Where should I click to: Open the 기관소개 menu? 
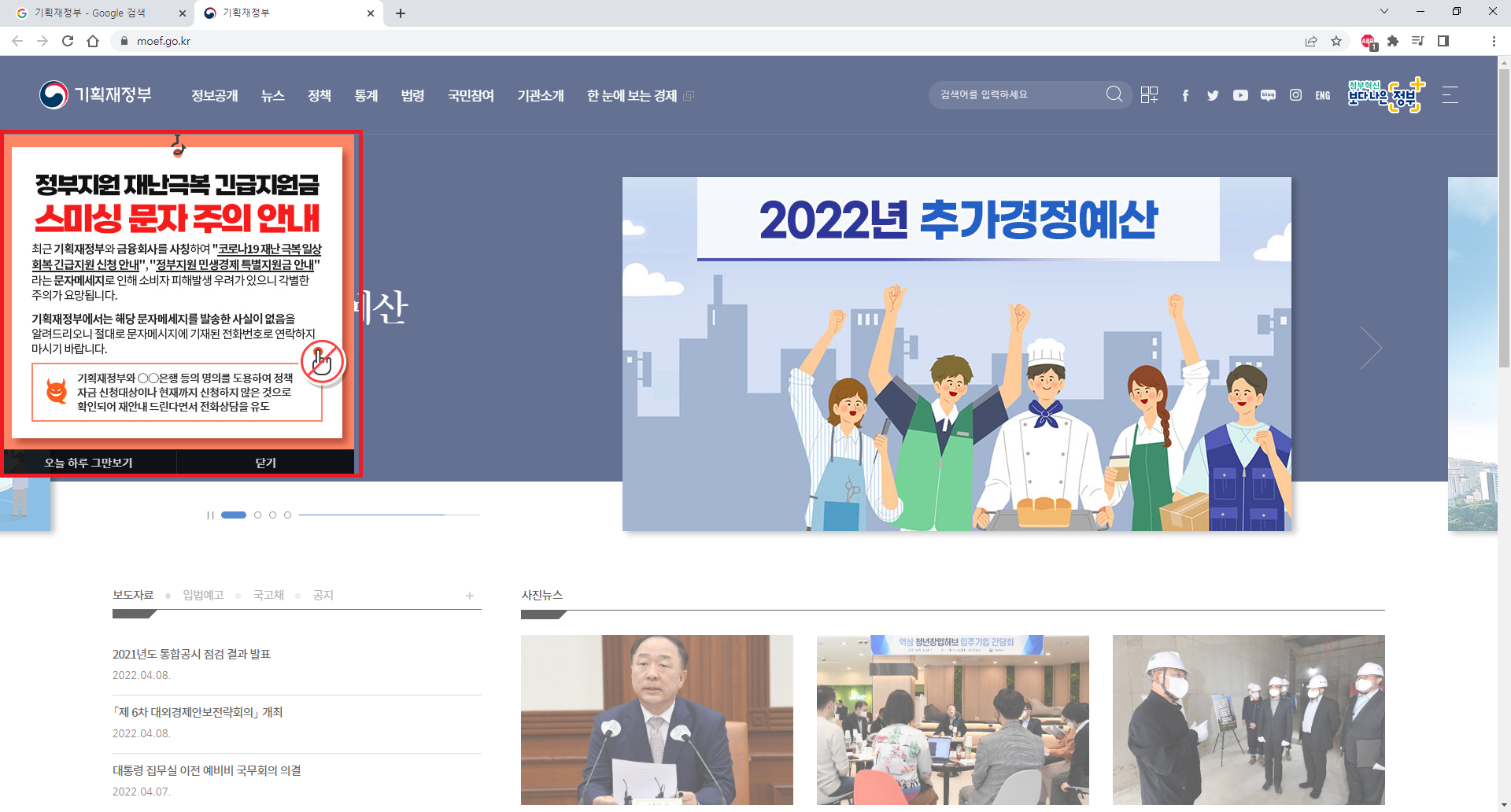tap(541, 95)
